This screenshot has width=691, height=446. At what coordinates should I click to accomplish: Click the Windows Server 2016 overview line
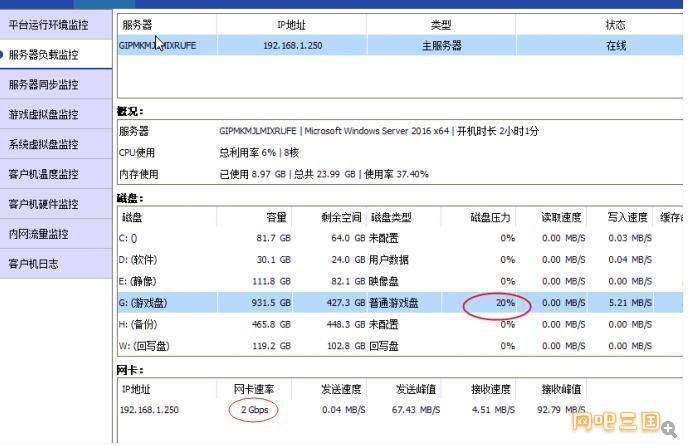pos(379,131)
